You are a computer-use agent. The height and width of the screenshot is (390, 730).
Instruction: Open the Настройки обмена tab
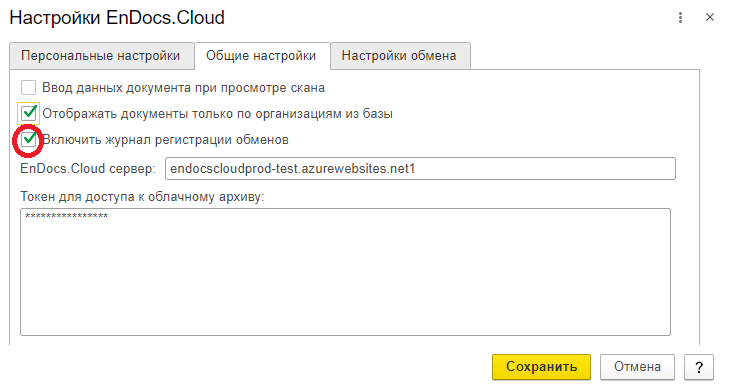(x=399, y=56)
